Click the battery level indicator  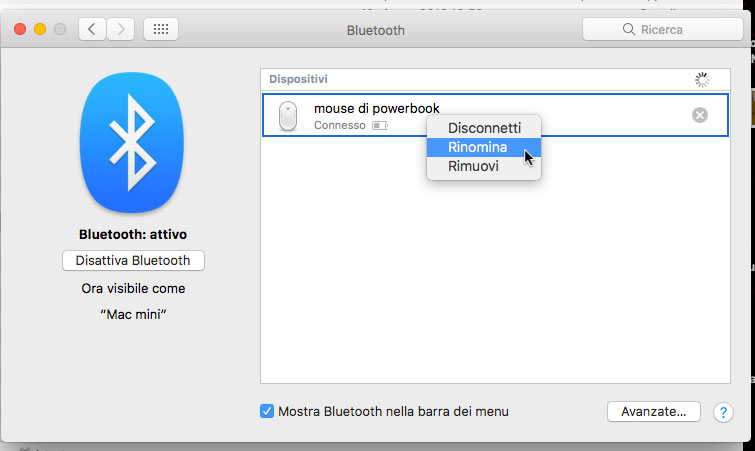click(380, 126)
